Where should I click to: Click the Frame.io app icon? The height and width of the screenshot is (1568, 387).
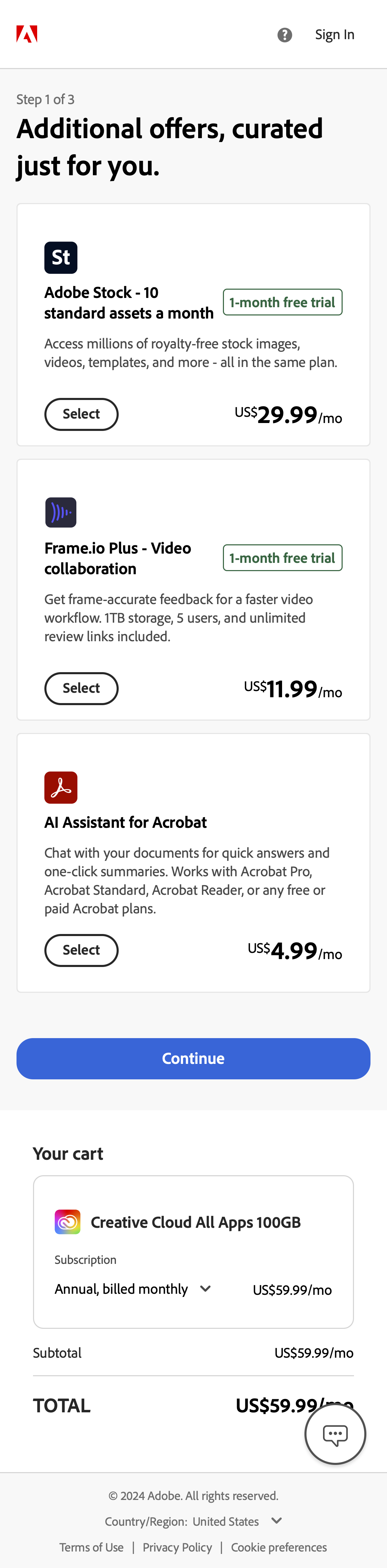tap(60, 512)
